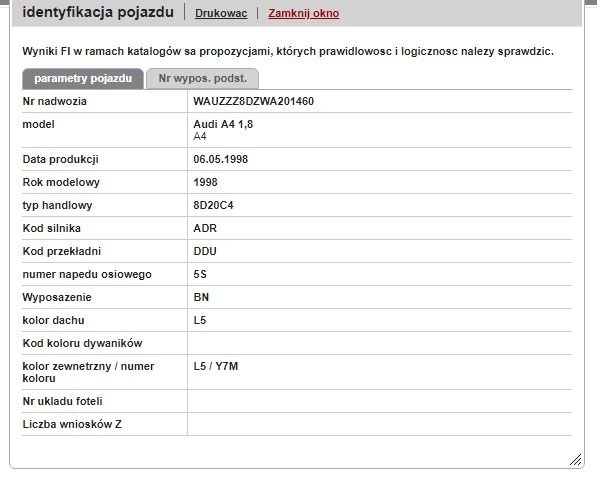Select kolor dachu value L5

[200, 320]
